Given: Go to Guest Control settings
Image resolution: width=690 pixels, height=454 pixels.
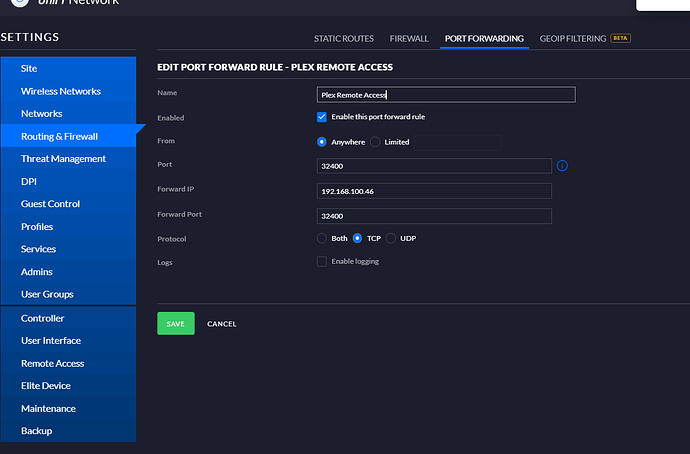Looking at the screenshot, I should click(68, 204).
